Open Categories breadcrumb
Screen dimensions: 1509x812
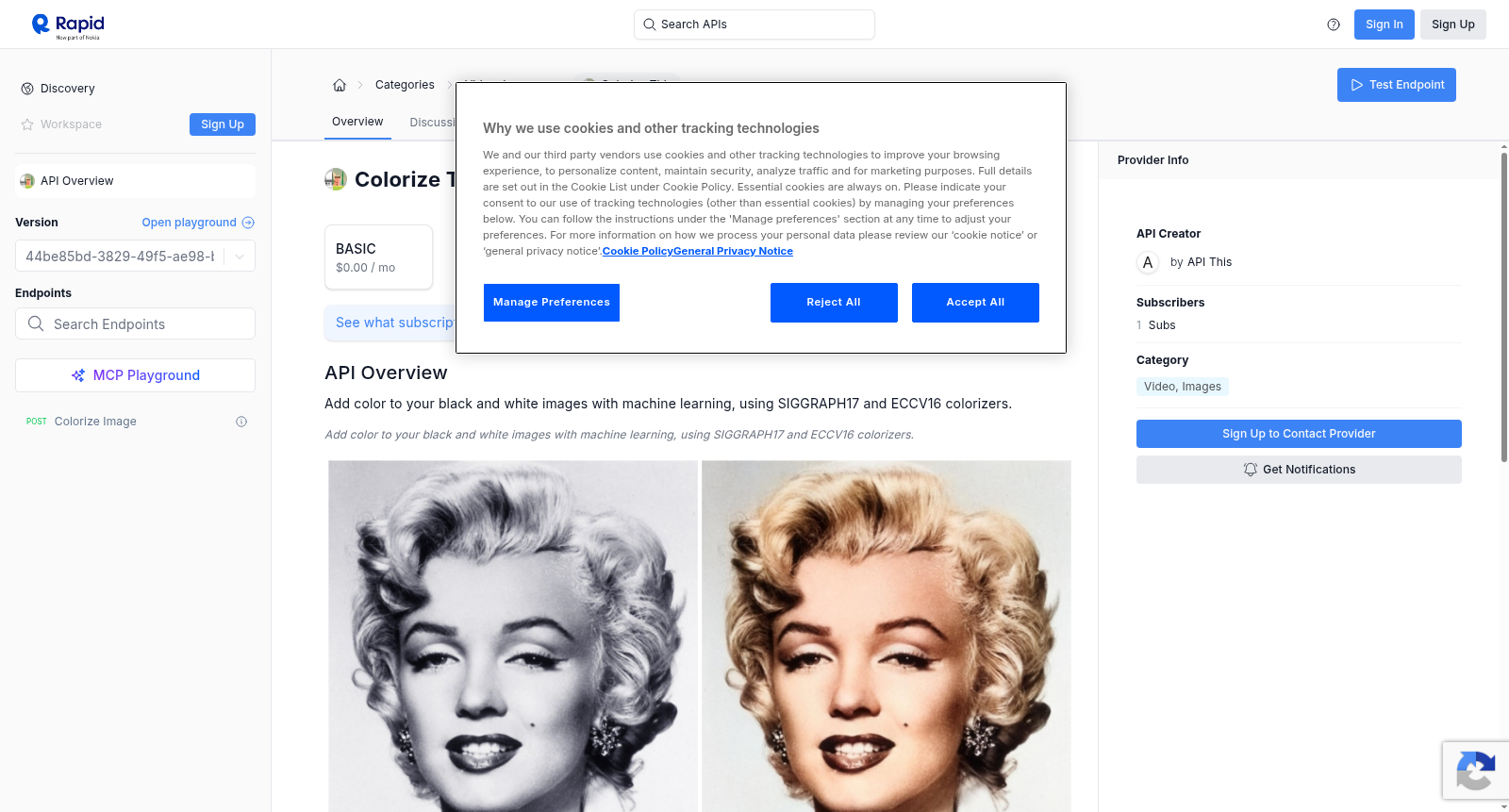(405, 85)
